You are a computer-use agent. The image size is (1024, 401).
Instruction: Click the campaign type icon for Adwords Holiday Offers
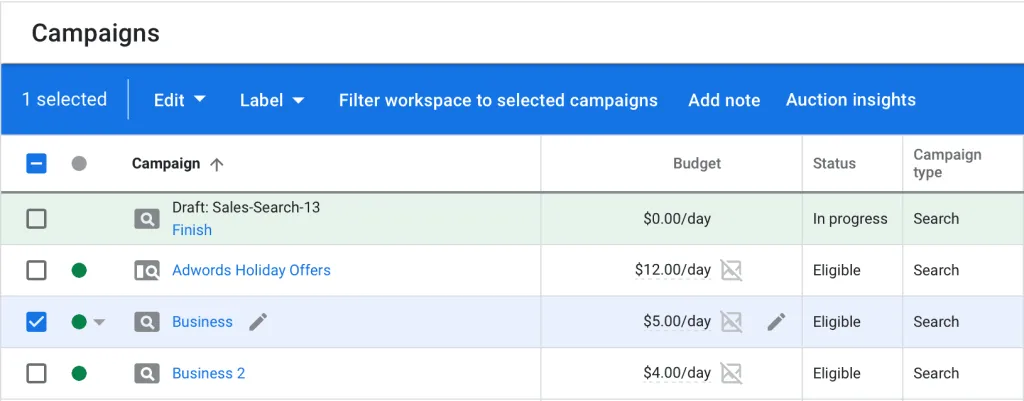(x=147, y=270)
